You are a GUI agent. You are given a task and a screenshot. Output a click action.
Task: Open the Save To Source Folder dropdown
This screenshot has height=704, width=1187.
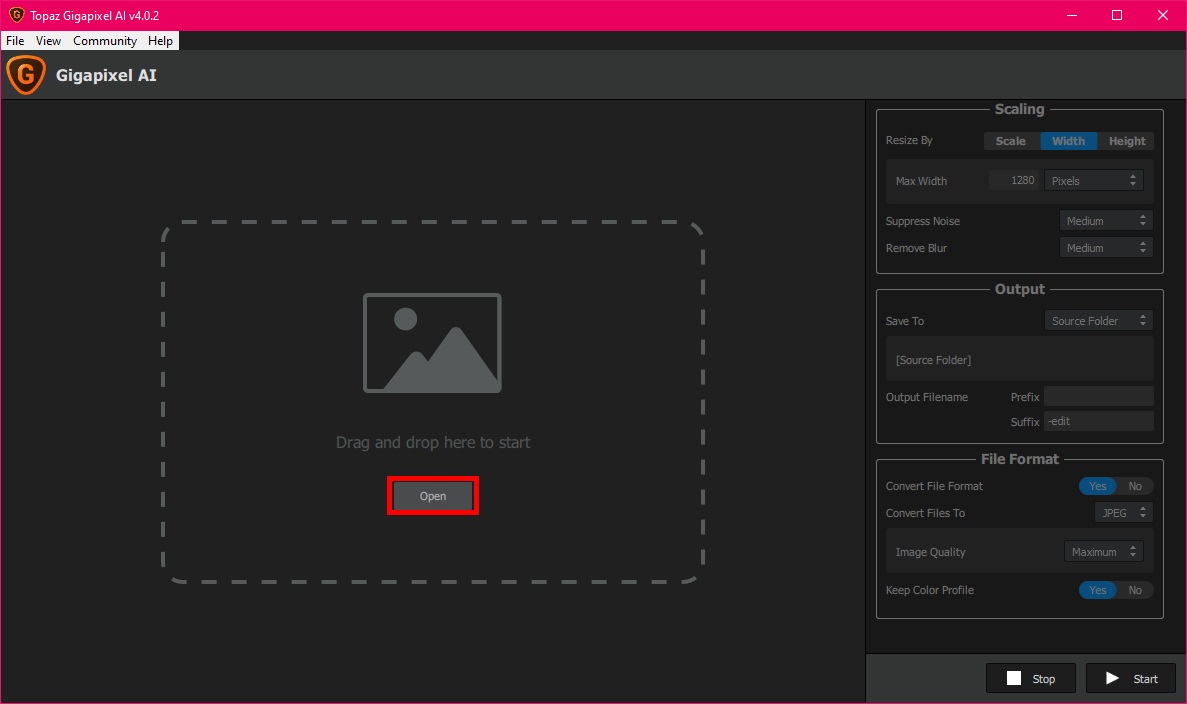[x=1098, y=320]
